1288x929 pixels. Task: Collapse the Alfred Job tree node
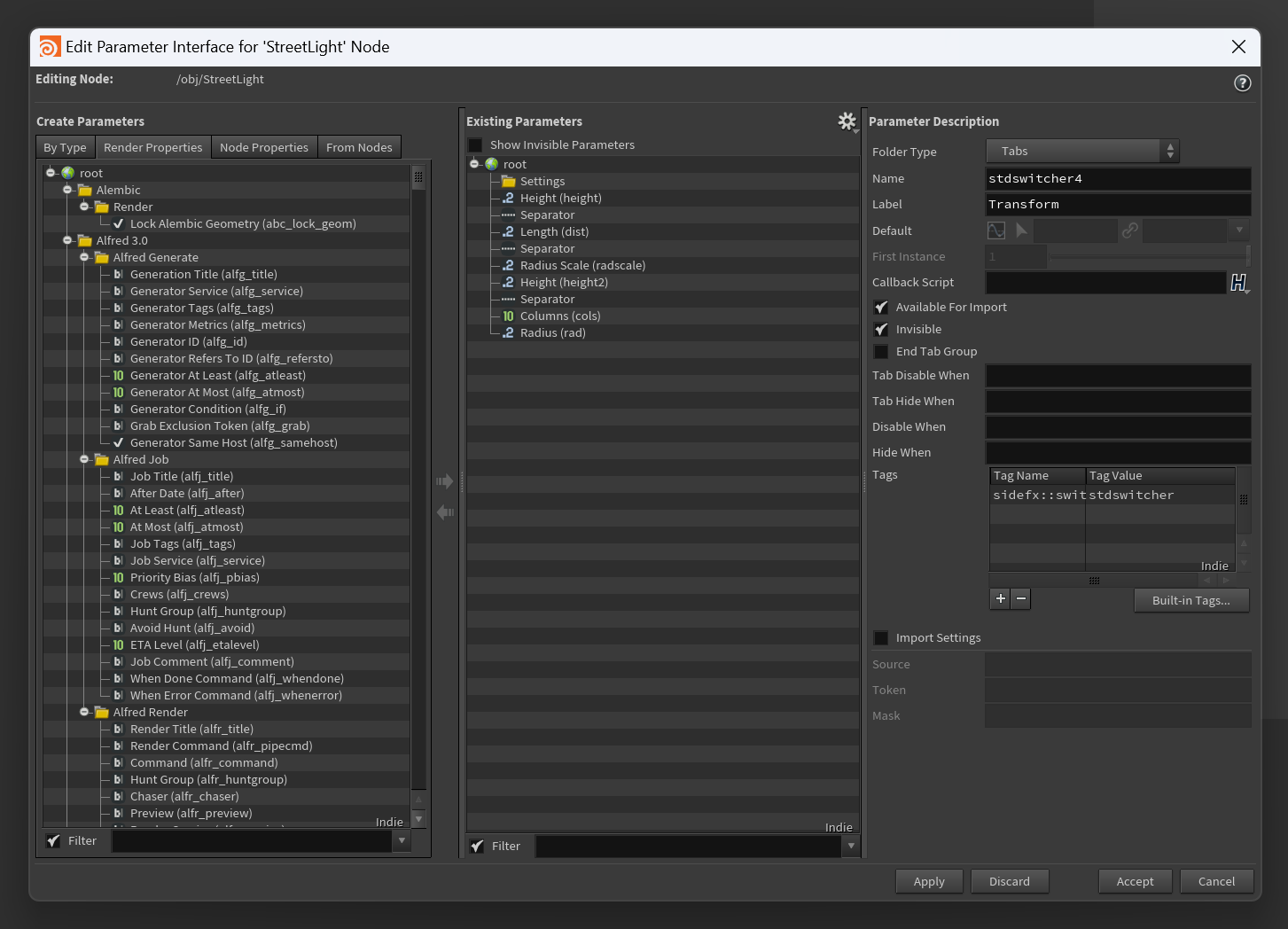(84, 459)
